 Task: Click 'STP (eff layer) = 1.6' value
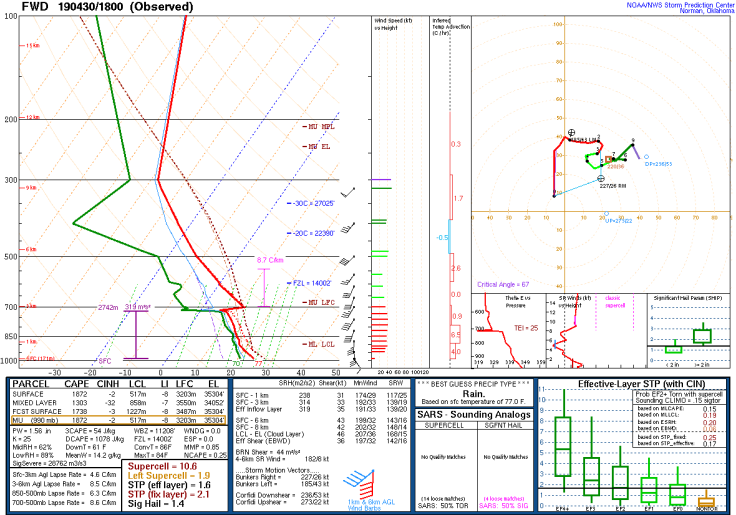pyautogui.click(x=169, y=485)
